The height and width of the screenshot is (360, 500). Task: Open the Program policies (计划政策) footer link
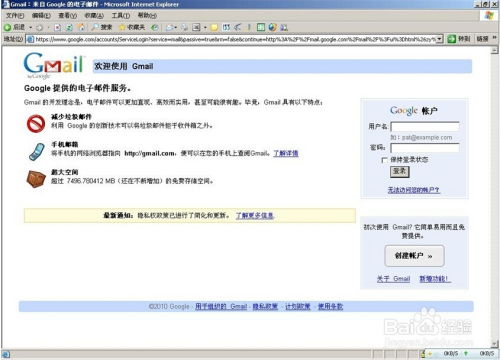point(298,307)
